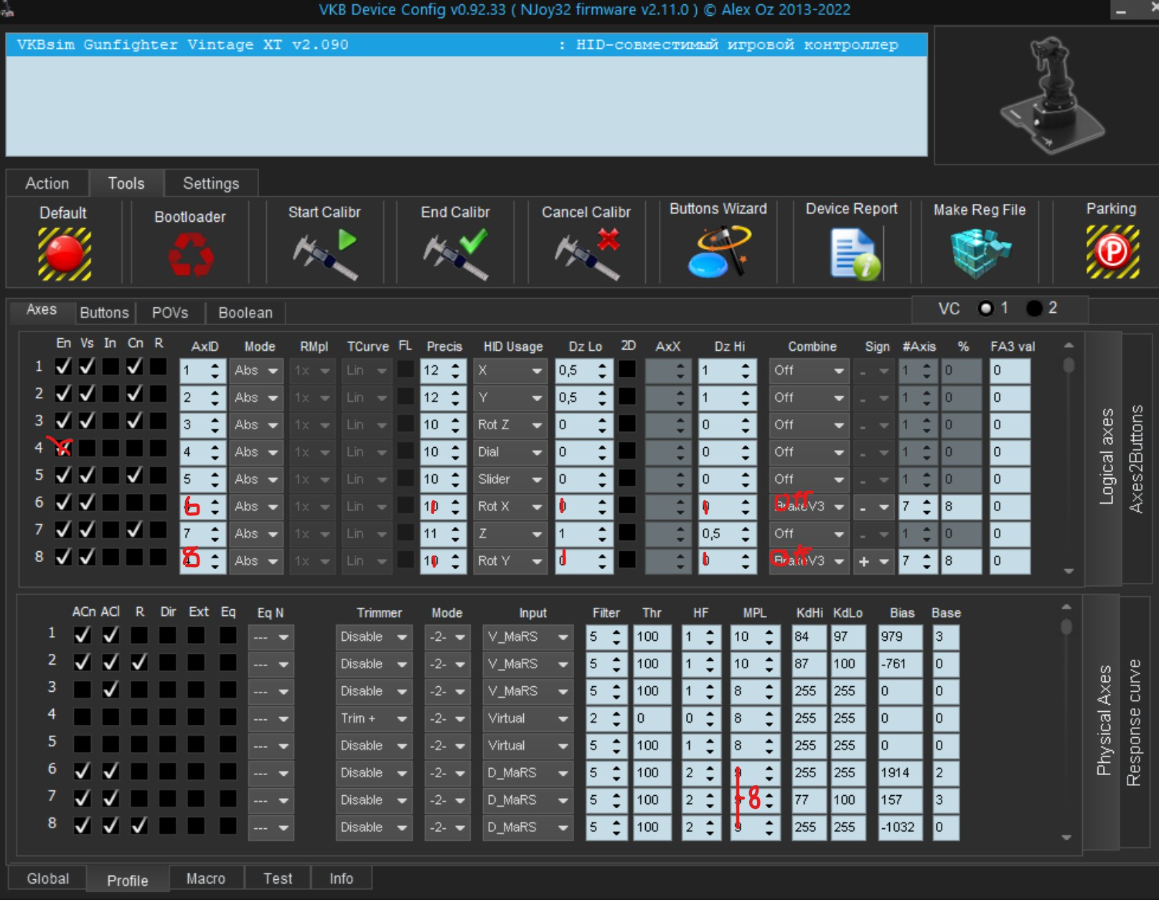The height and width of the screenshot is (900, 1159).
Task: Click KdHi field showing 84
Action: (x=809, y=637)
